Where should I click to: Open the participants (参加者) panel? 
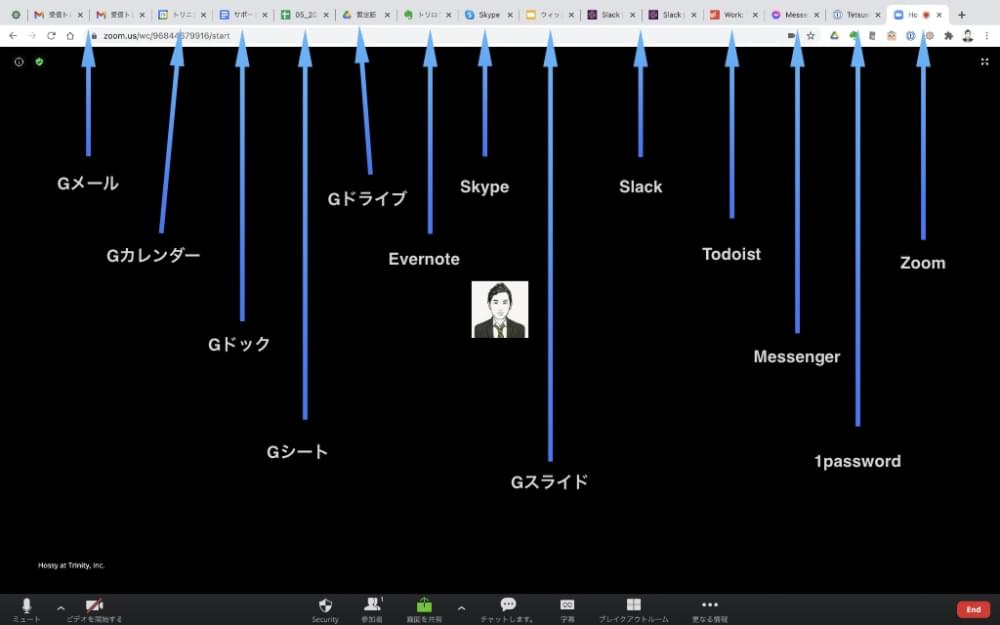[373, 606]
